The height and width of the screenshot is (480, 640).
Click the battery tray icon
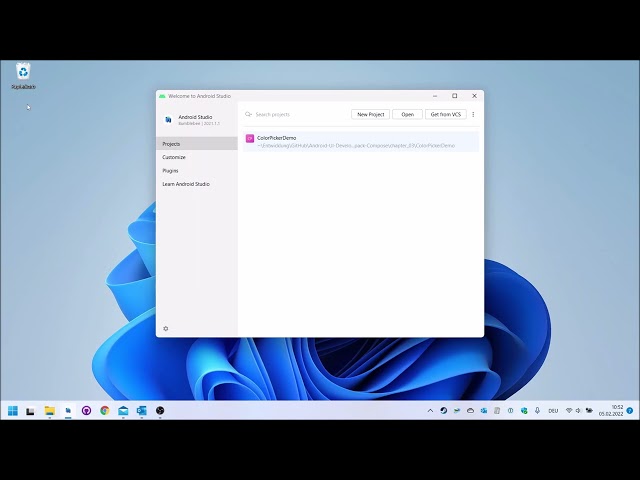pos(589,411)
